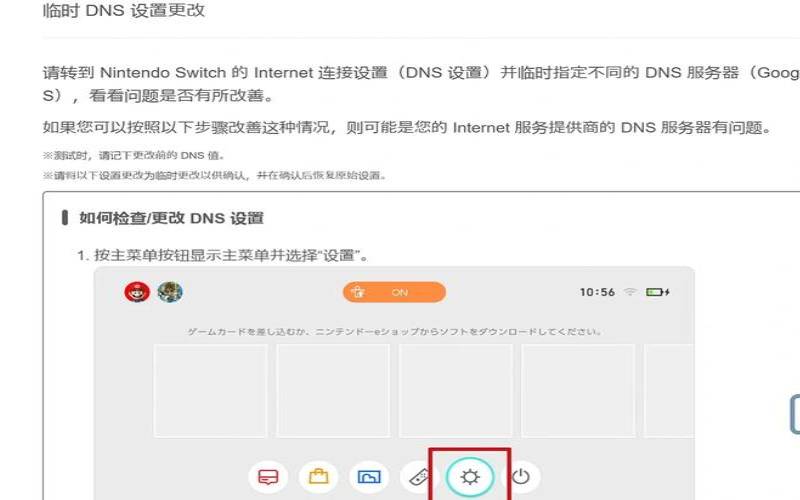Viewport: 800px width, 500px height.
Task: Click the note '※测试时，请记下更改前的 DNS 值。'
Action: click(x=134, y=156)
